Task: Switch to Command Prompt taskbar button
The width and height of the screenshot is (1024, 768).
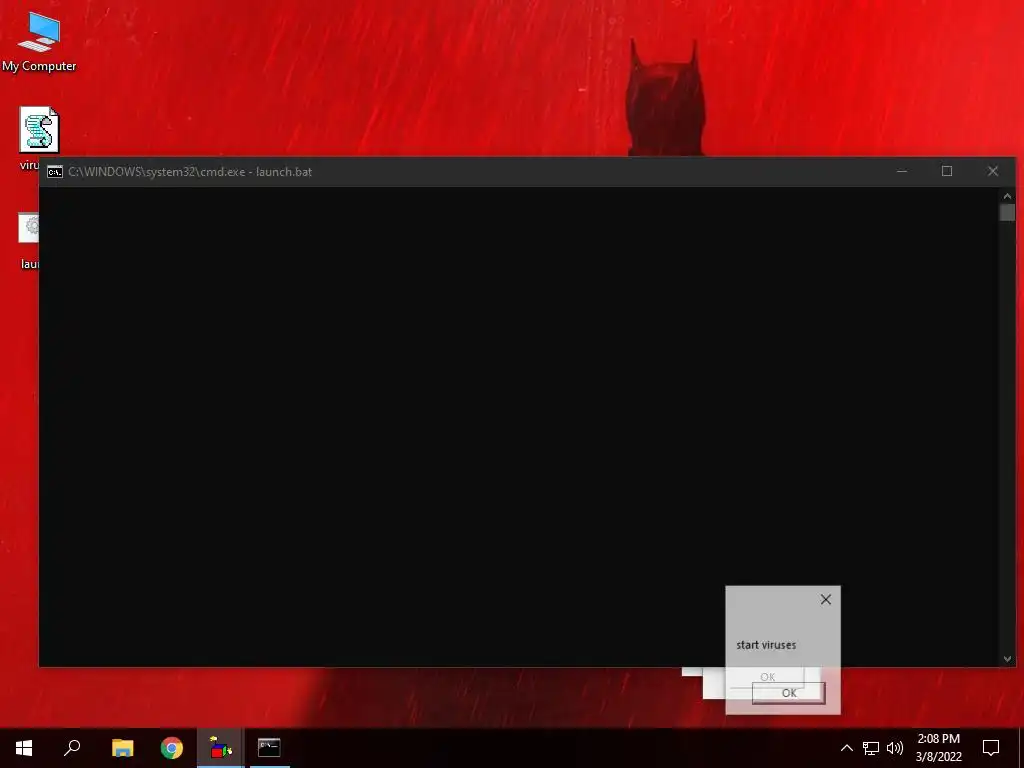Action: pos(269,748)
